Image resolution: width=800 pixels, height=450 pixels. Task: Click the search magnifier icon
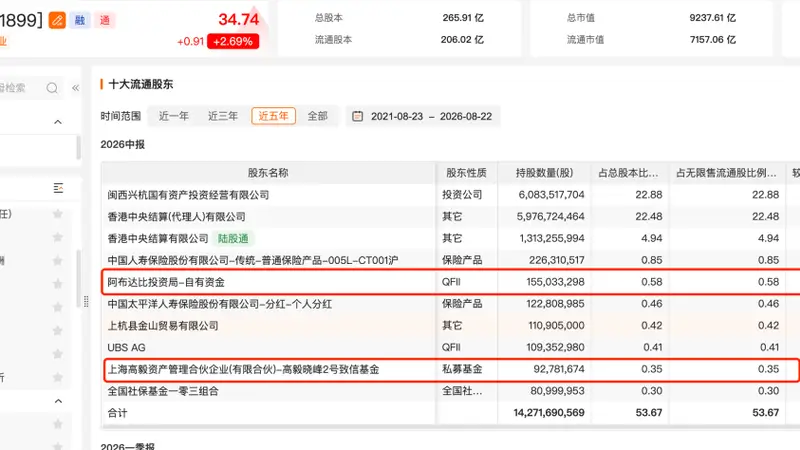tap(52, 88)
